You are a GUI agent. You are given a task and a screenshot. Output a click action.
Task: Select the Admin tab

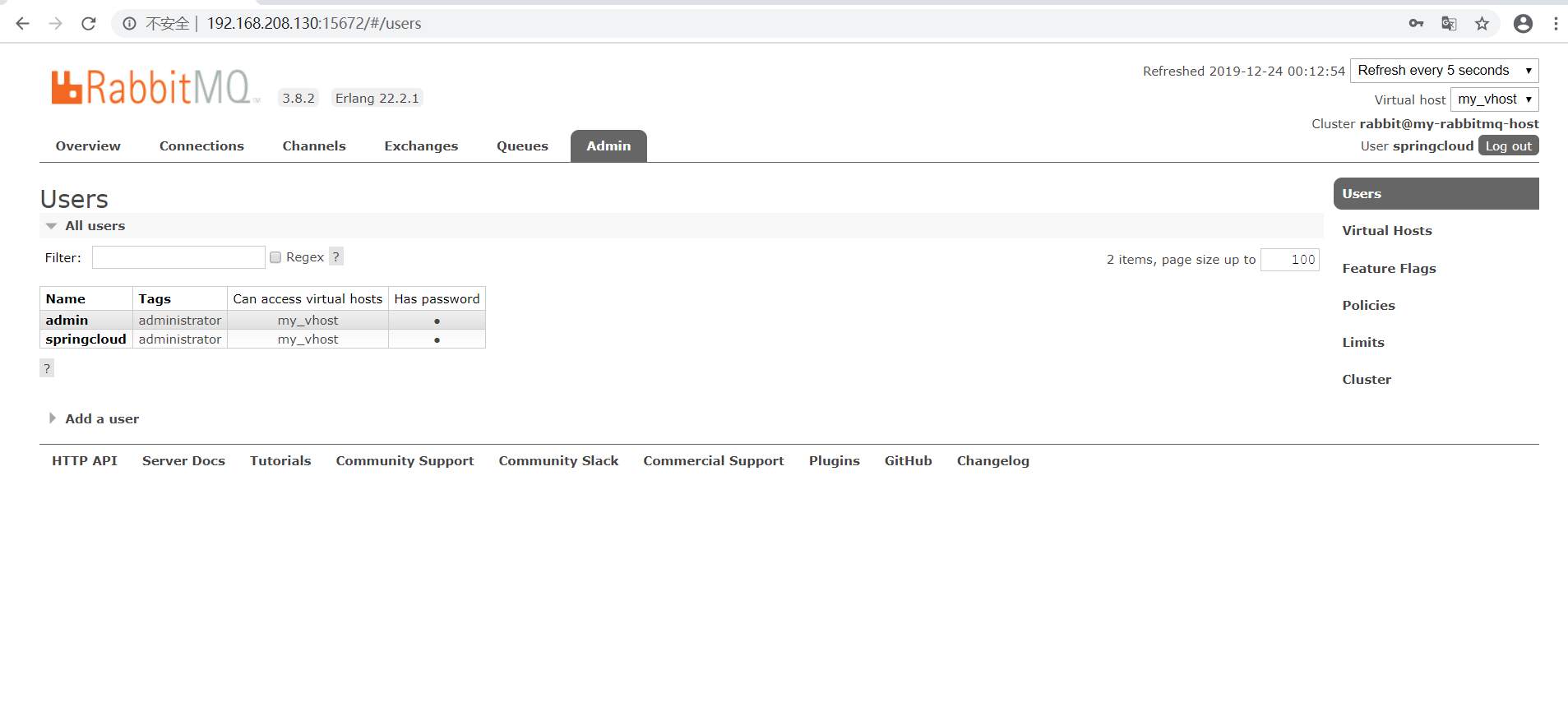pyautogui.click(x=608, y=146)
